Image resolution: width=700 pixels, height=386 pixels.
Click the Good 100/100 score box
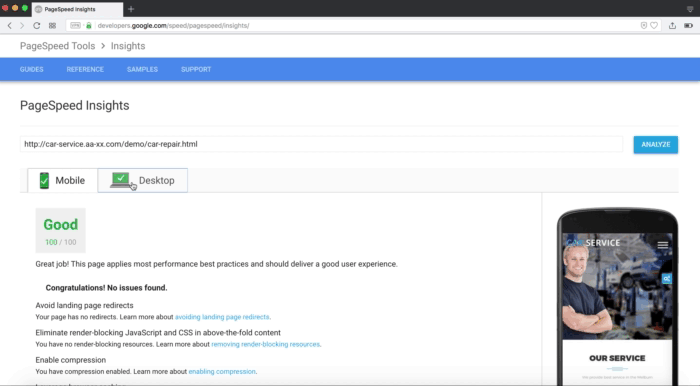coord(61,230)
